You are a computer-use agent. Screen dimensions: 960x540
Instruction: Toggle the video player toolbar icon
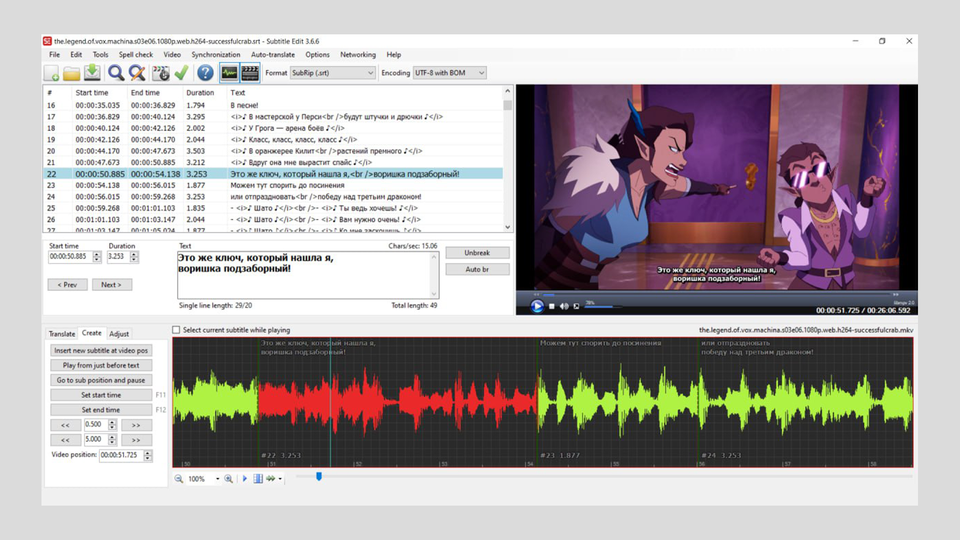tap(250, 73)
